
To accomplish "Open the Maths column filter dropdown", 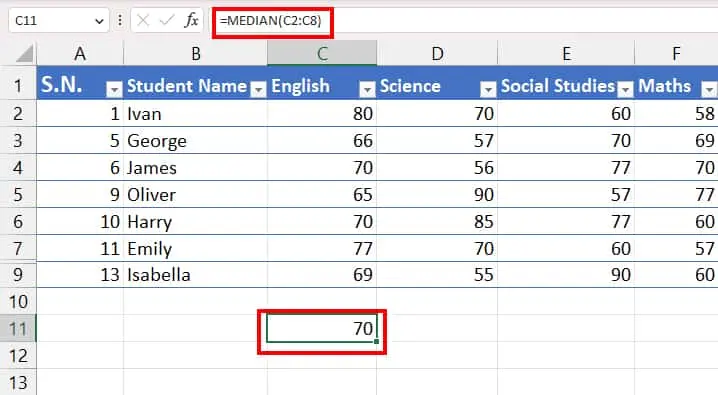I will click(x=710, y=89).
